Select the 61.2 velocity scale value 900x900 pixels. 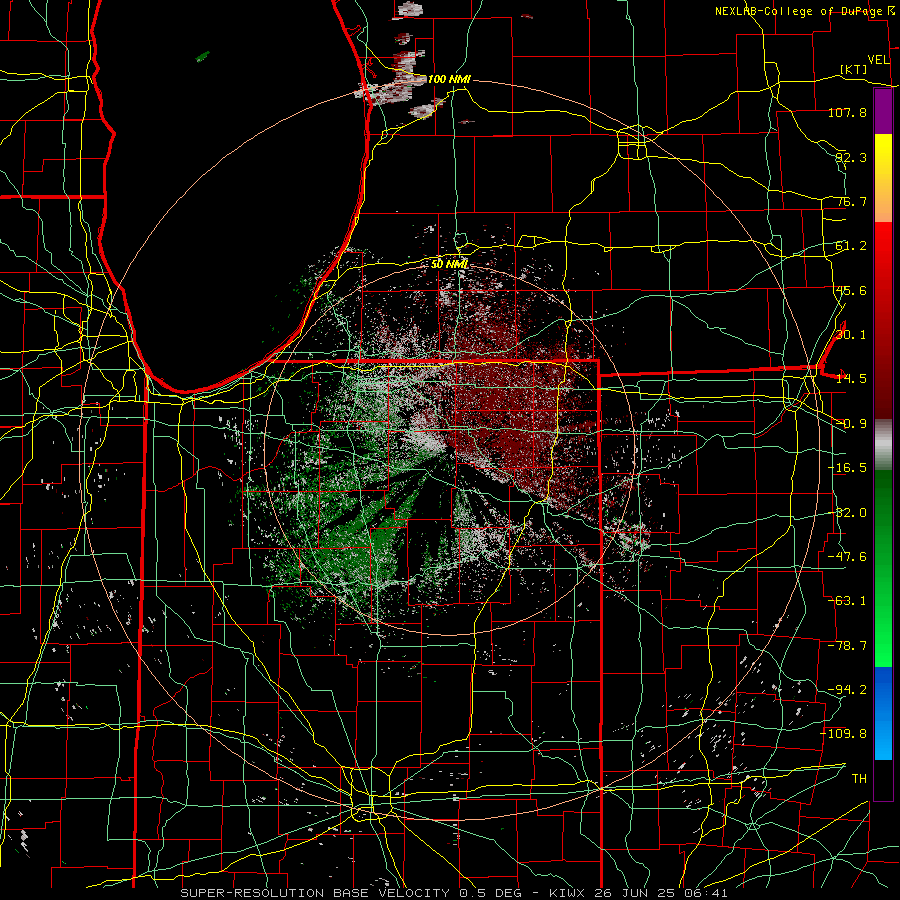851,246
